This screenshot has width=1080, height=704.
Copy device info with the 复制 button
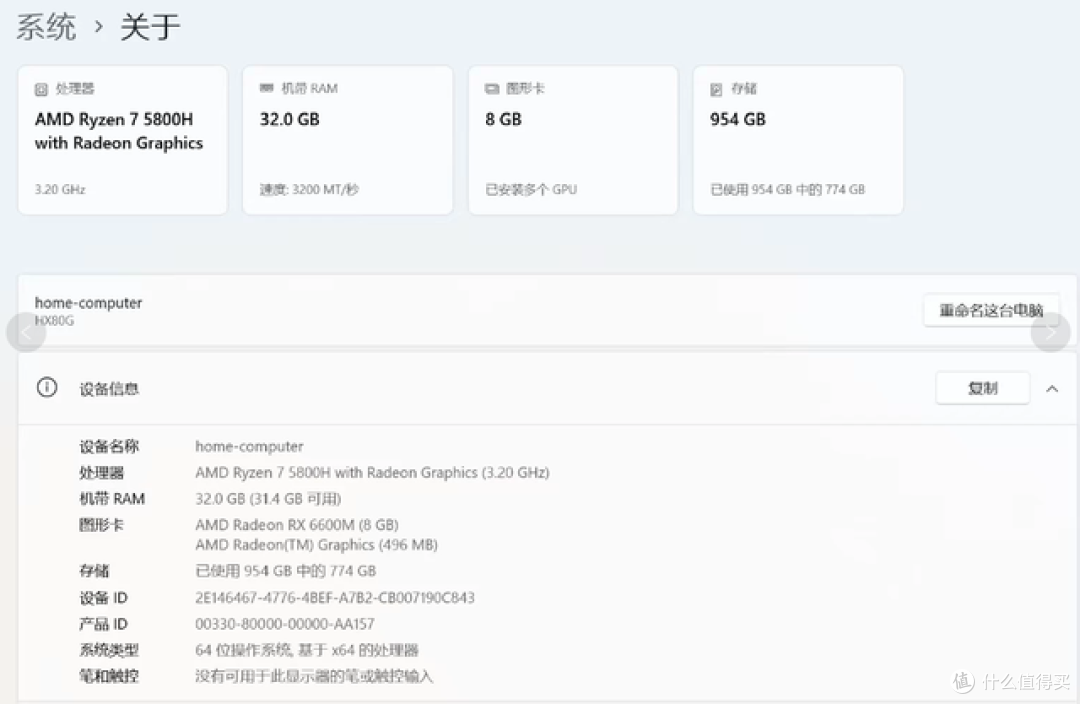tap(983, 389)
